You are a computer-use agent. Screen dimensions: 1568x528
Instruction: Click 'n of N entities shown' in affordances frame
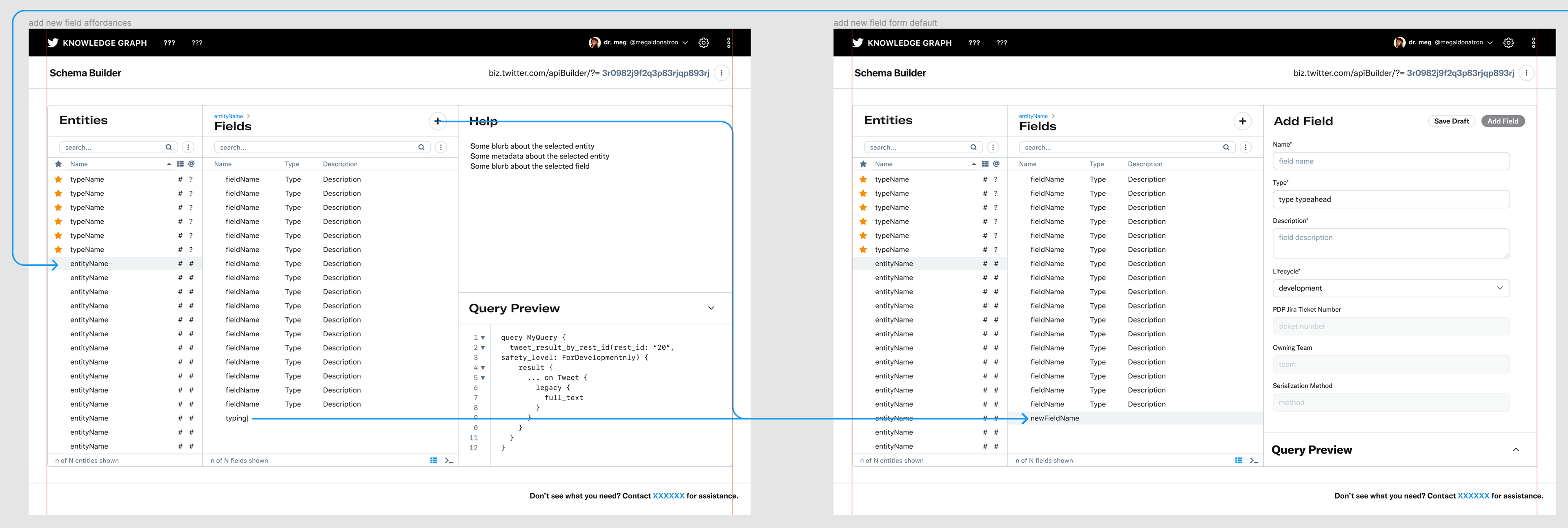[x=87, y=461]
